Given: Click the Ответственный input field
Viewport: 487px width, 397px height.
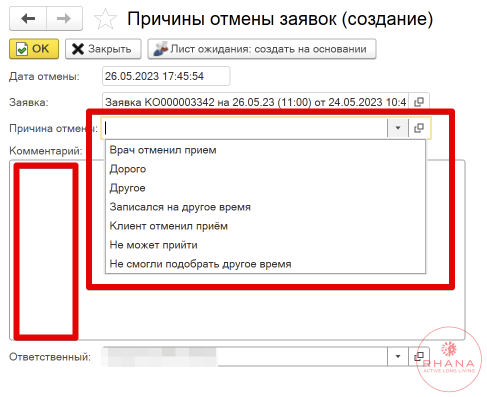Looking at the screenshot, I should 245,357.
